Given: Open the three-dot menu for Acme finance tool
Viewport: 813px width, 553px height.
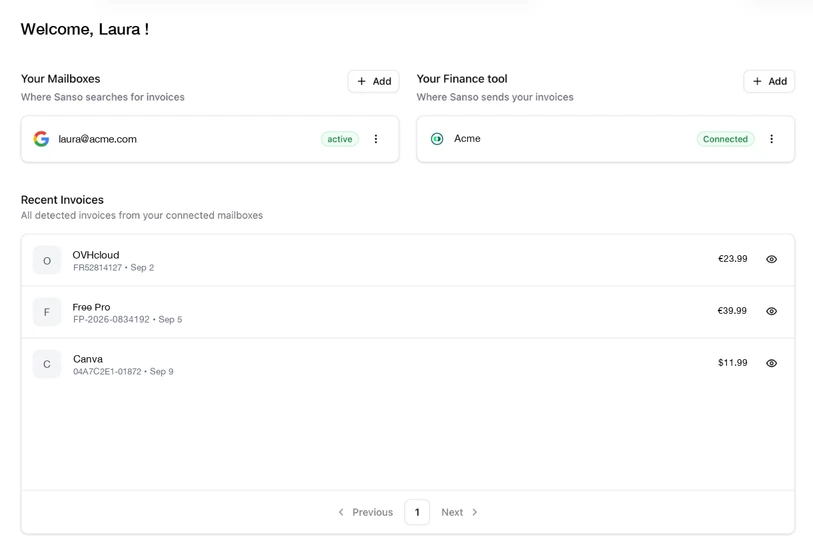Looking at the screenshot, I should pos(772,139).
